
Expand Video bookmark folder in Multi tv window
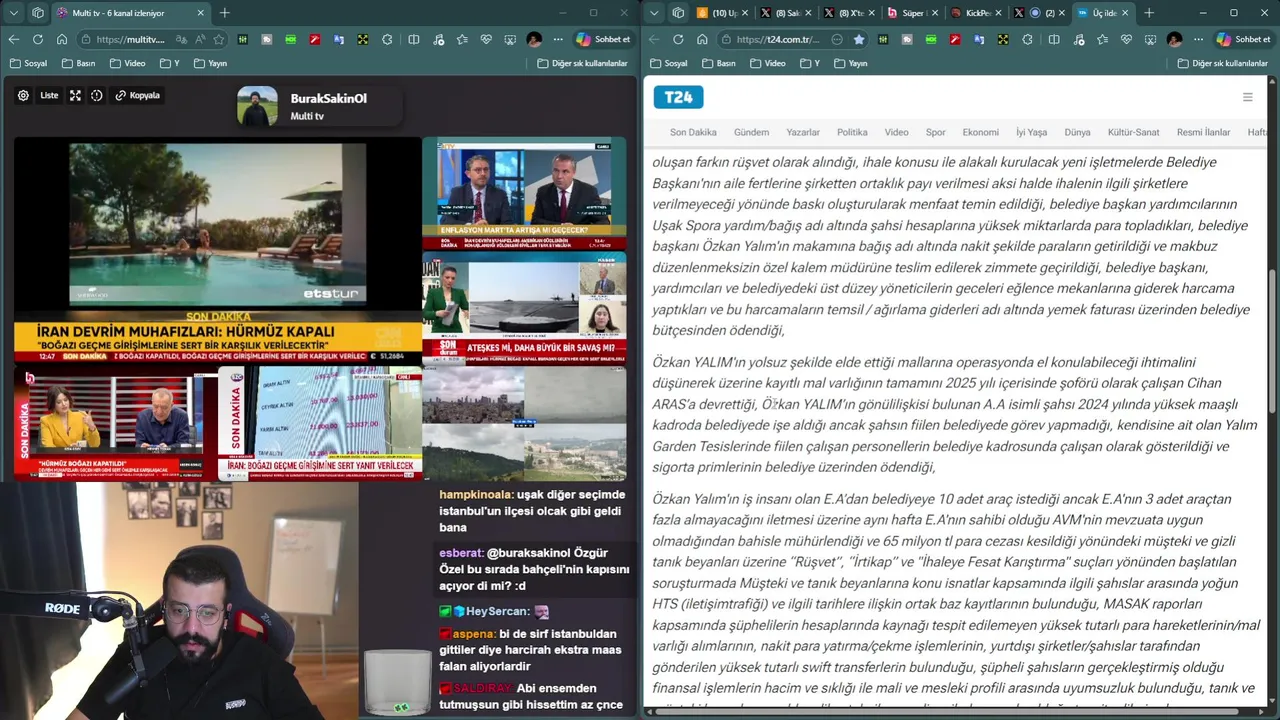pos(127,63)
